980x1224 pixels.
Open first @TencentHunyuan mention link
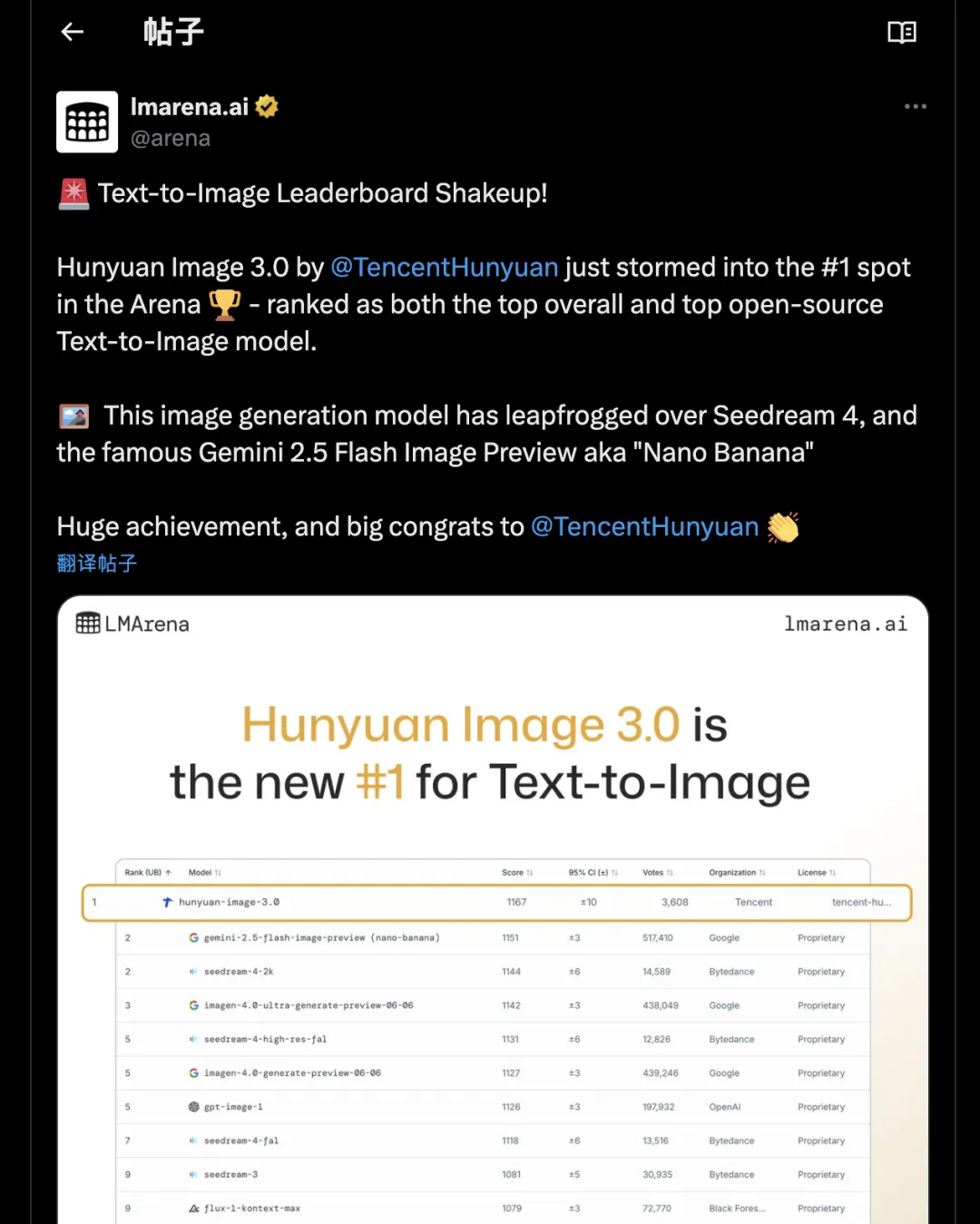(x=445, y=267)
